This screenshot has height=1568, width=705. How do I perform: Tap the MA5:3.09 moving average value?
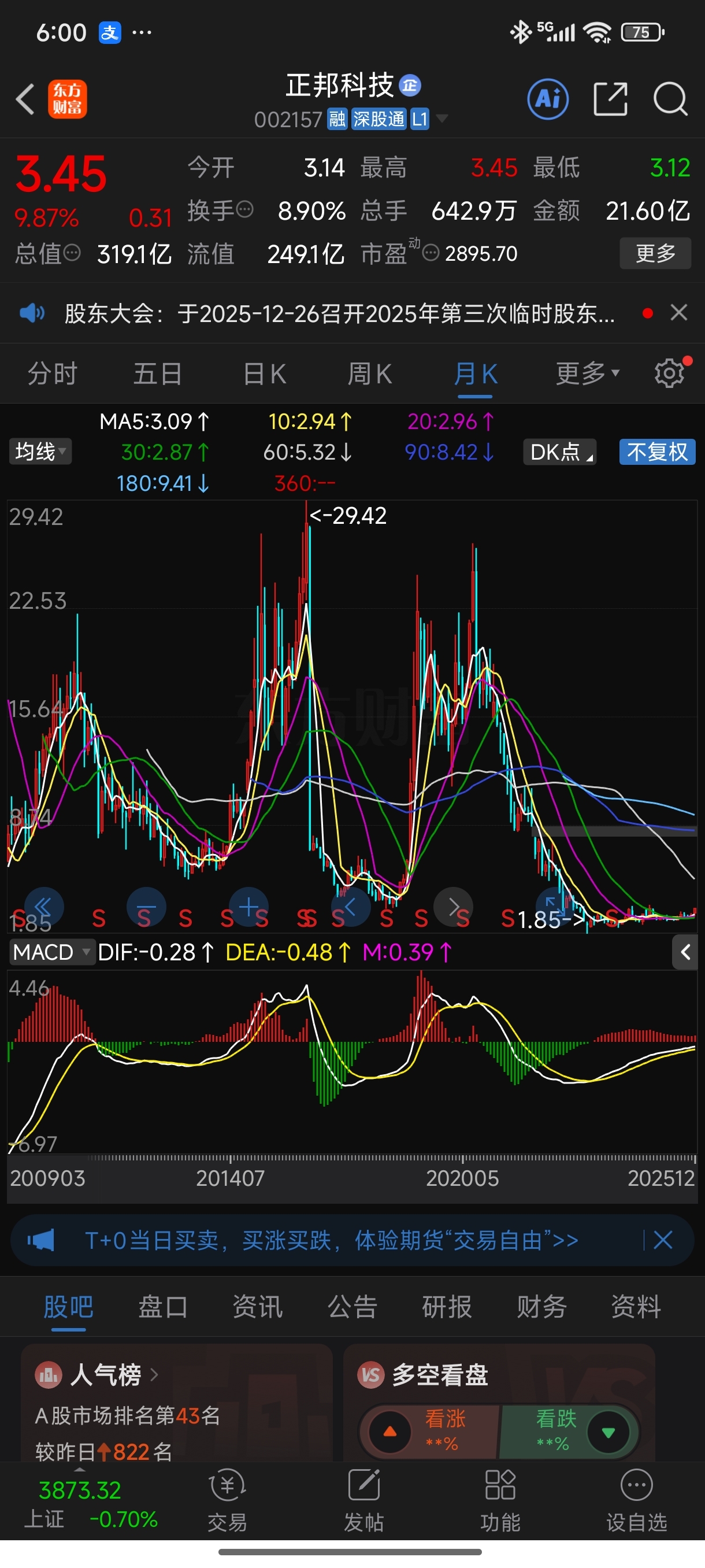pyautogui.click(x=154, y=421)
